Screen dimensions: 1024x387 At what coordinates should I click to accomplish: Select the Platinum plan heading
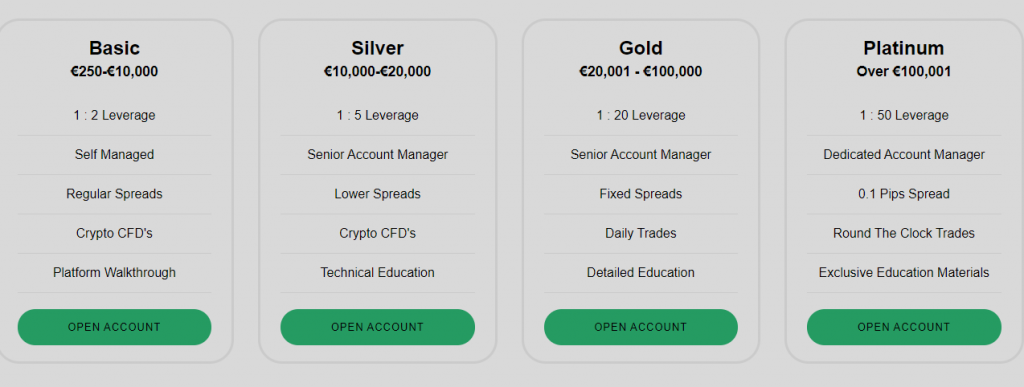coord(904,48)
